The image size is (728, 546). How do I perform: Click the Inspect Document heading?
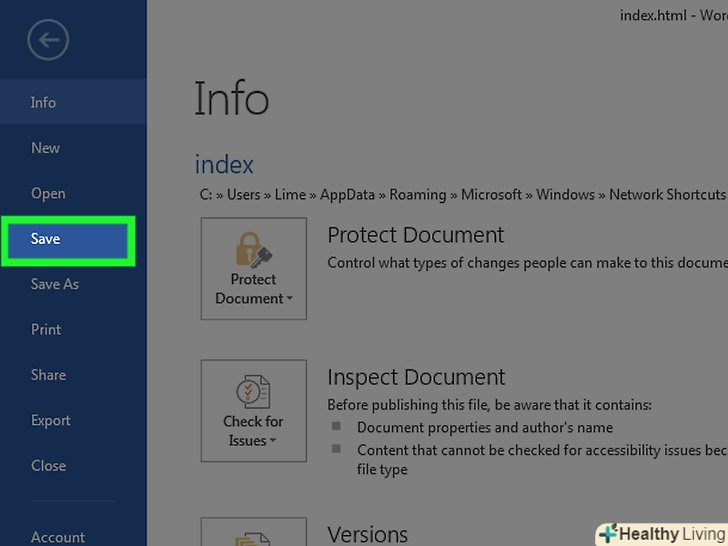click(x=416, y=378)
